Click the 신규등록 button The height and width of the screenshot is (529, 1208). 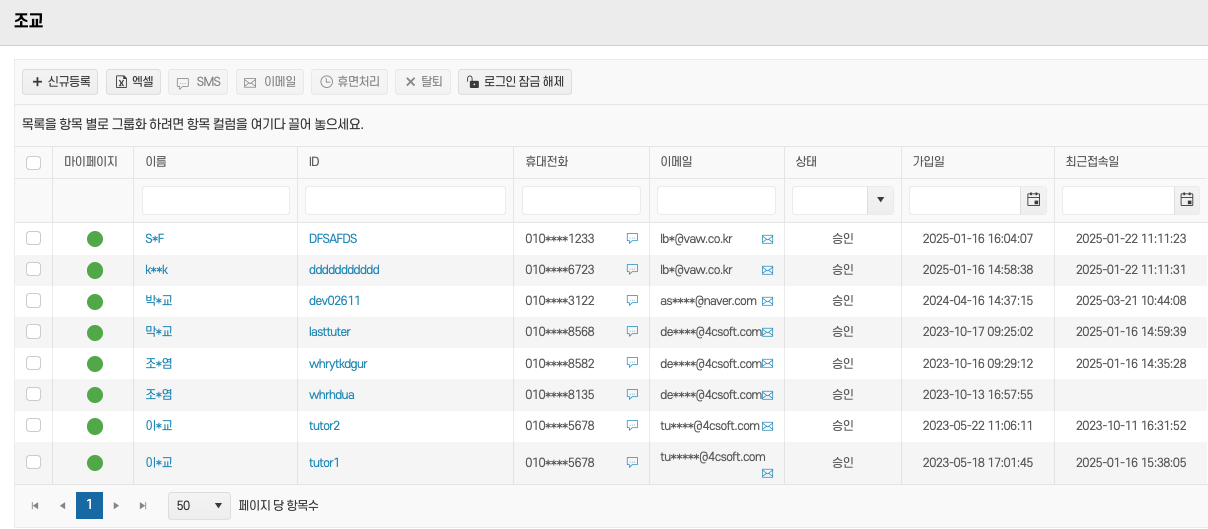60,82
